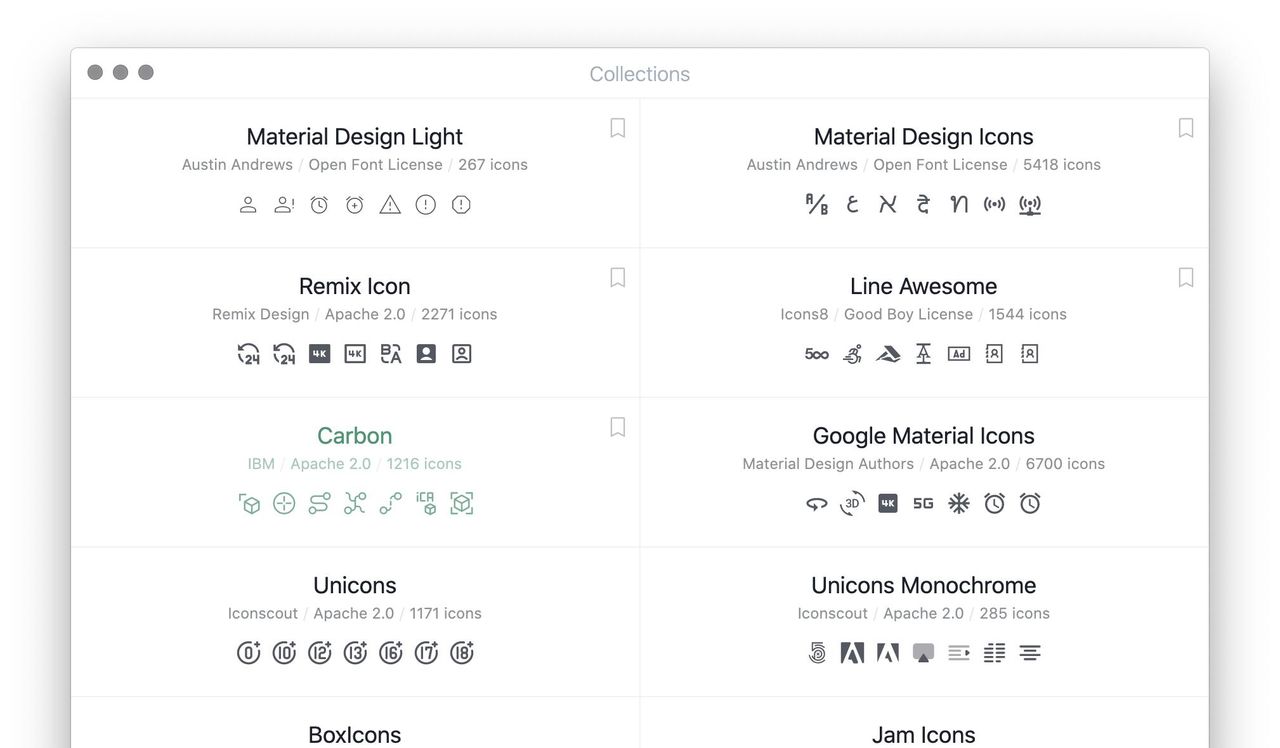Image resolution: width=1280 pixels, height=748 pixels.
Task: Toggle bookmark for Material Design Icons
Action: coord(1186,128)
